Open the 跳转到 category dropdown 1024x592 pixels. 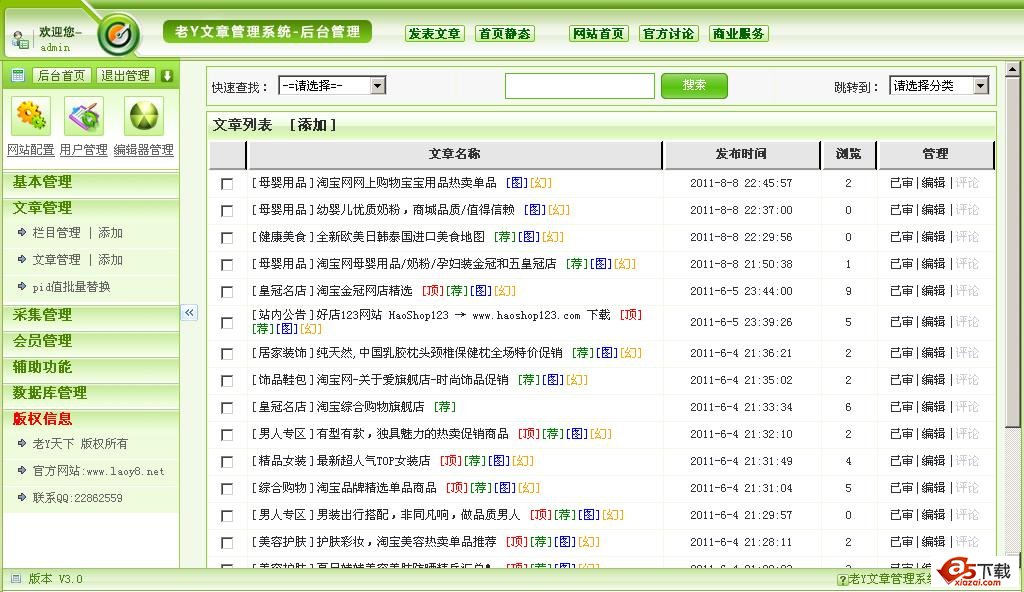[938, 86]
